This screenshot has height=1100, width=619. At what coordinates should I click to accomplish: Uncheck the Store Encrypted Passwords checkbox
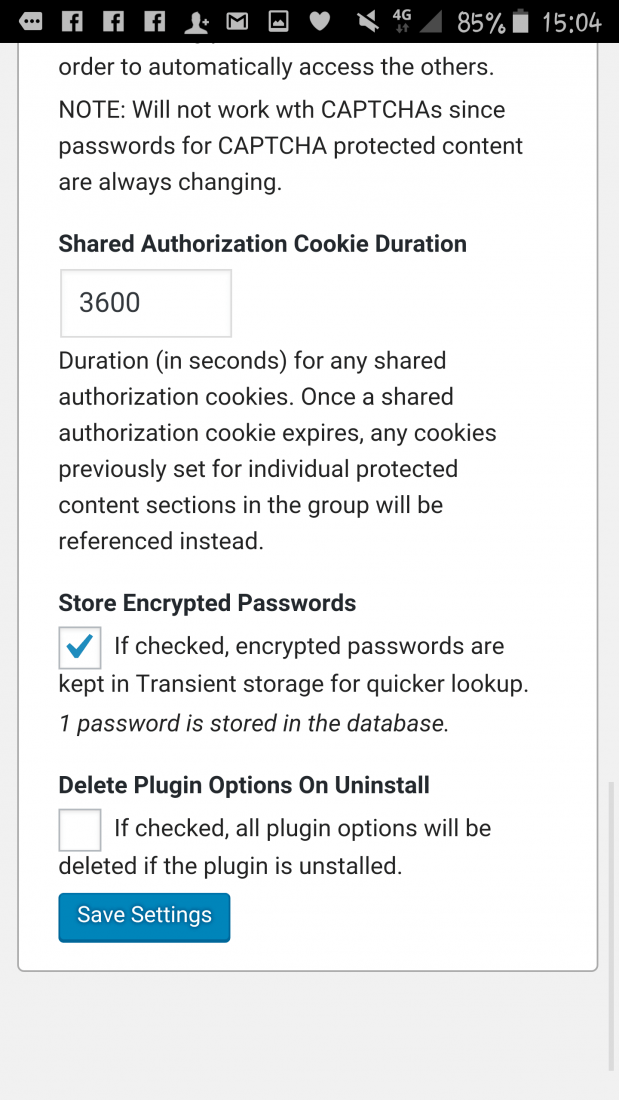80,648
